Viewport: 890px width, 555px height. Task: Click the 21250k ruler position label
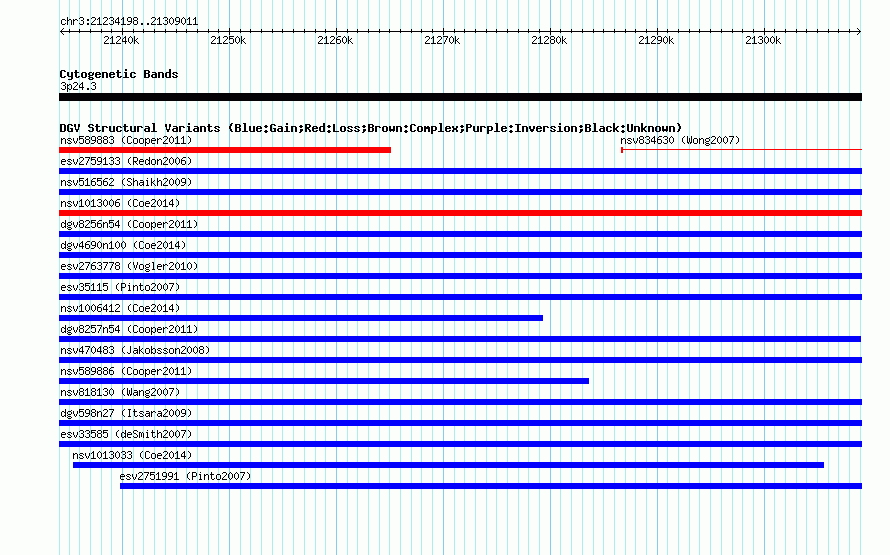click(x=228, y=40)
